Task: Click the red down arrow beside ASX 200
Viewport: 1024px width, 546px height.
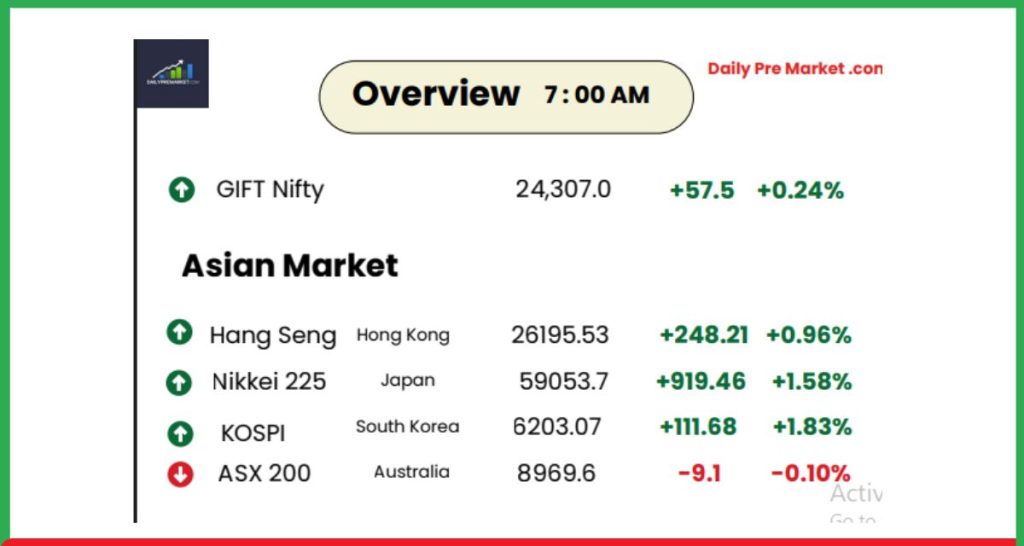Action: [x=179, y=474]
